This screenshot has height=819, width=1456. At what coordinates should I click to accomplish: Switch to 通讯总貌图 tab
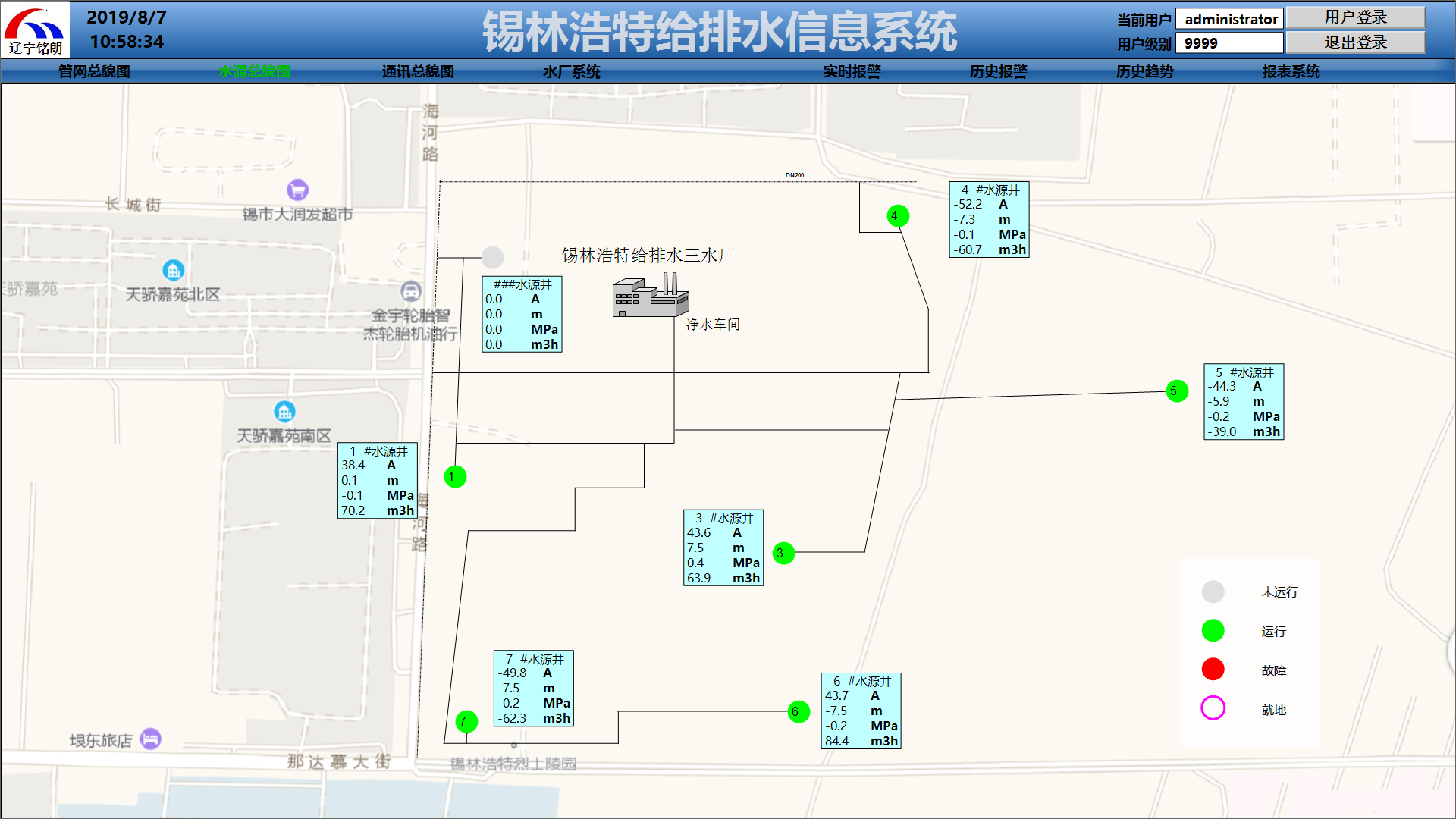(418, 72)
